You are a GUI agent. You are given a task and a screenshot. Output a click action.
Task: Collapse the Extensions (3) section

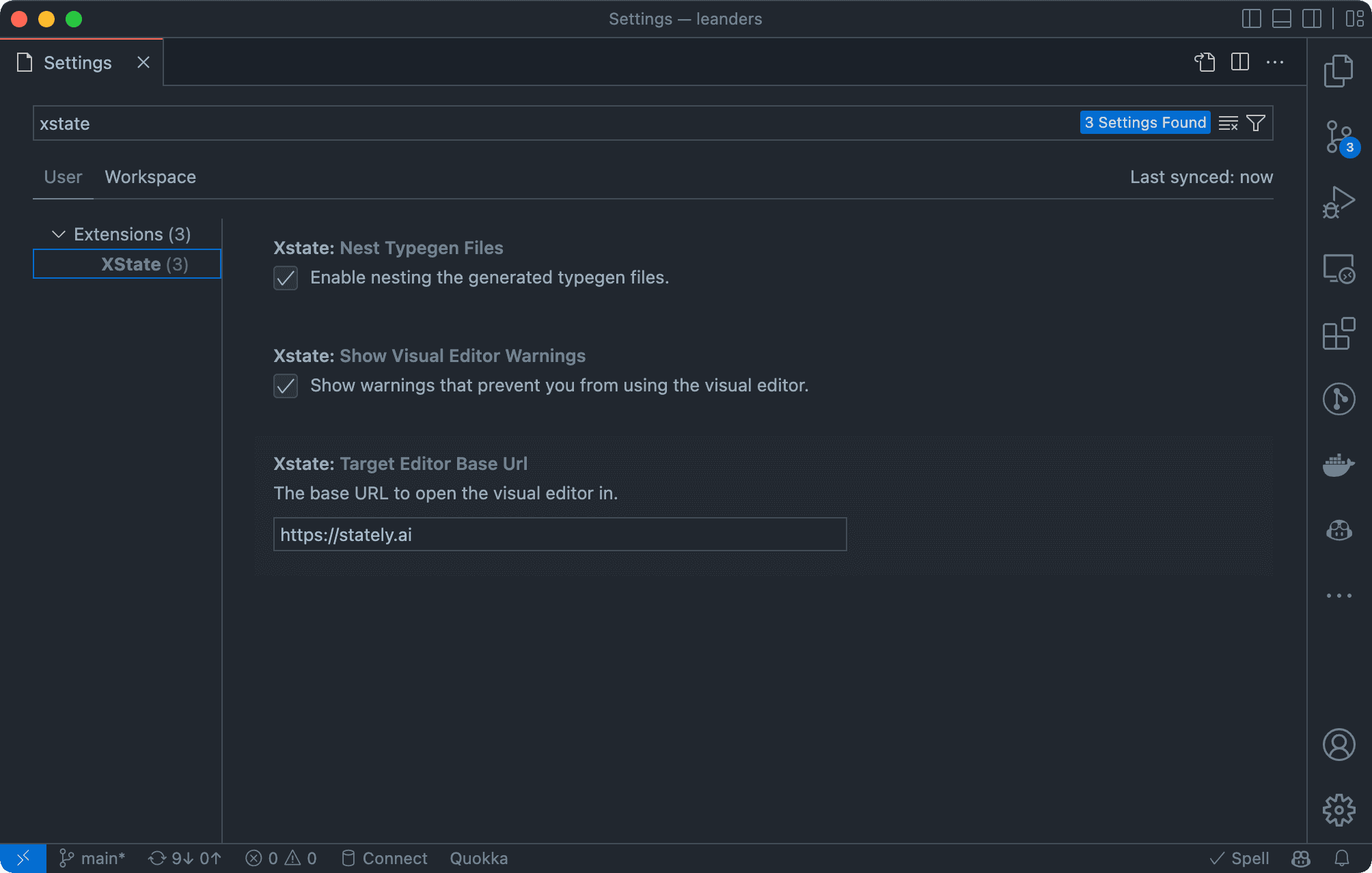[x=59, y=234]
